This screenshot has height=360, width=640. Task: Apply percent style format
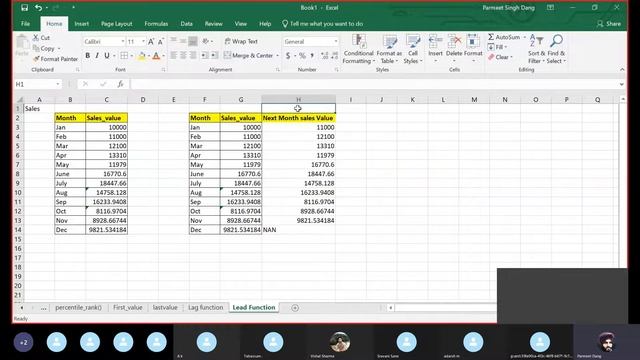pos(302,56)
